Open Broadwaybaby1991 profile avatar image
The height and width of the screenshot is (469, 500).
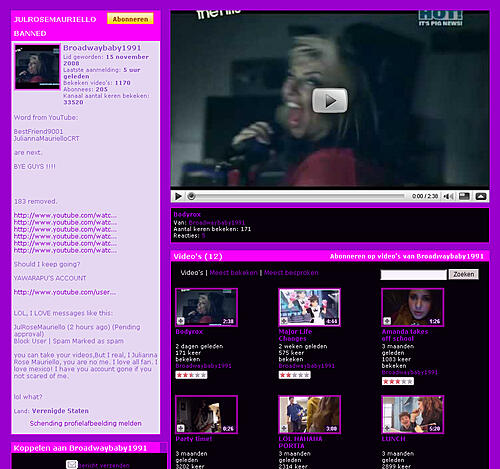coord(37,67)
